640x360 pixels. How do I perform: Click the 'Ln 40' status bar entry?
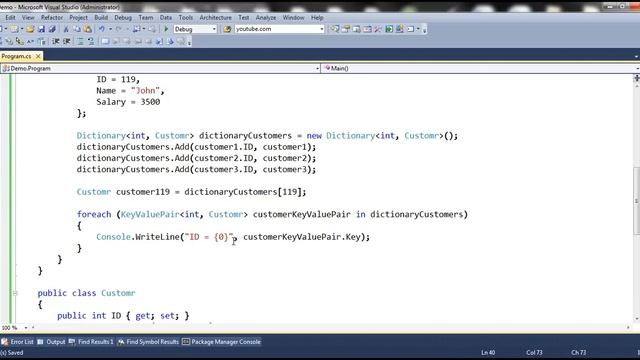pos(488,352)
